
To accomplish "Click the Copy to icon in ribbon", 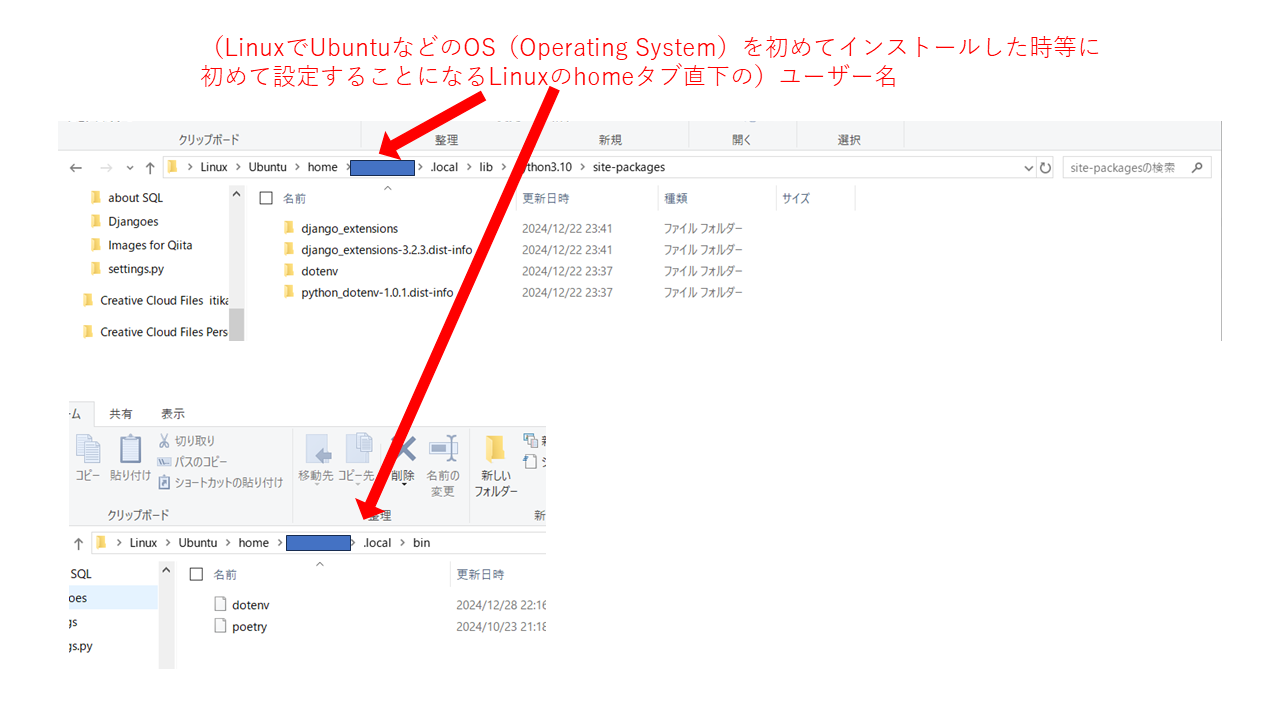I will click(359, 448).
